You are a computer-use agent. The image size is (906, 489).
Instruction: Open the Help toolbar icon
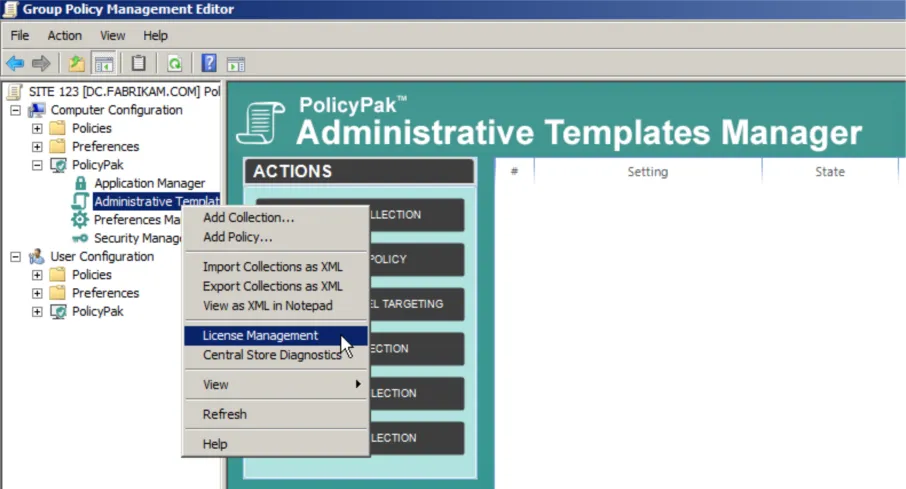pyautogui.click(x=209, y=64)
